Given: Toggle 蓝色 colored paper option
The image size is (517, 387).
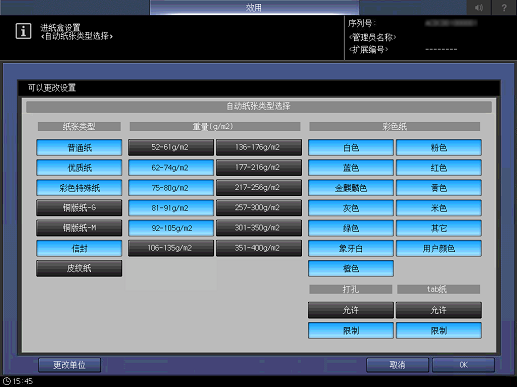Looking at the screenshot, I should (x=351, y=168).
